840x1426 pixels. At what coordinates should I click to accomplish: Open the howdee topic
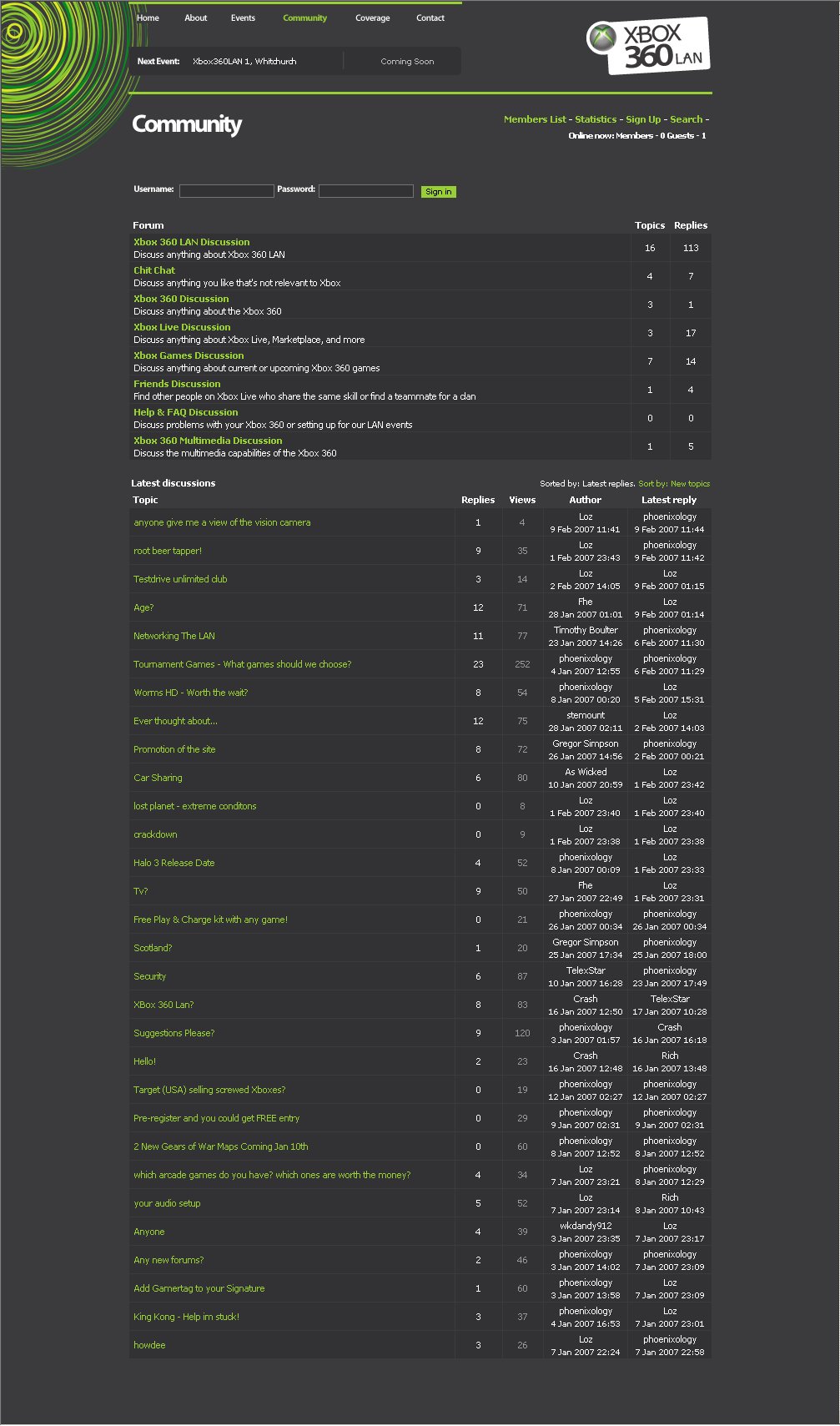[x=149, y=1345]
